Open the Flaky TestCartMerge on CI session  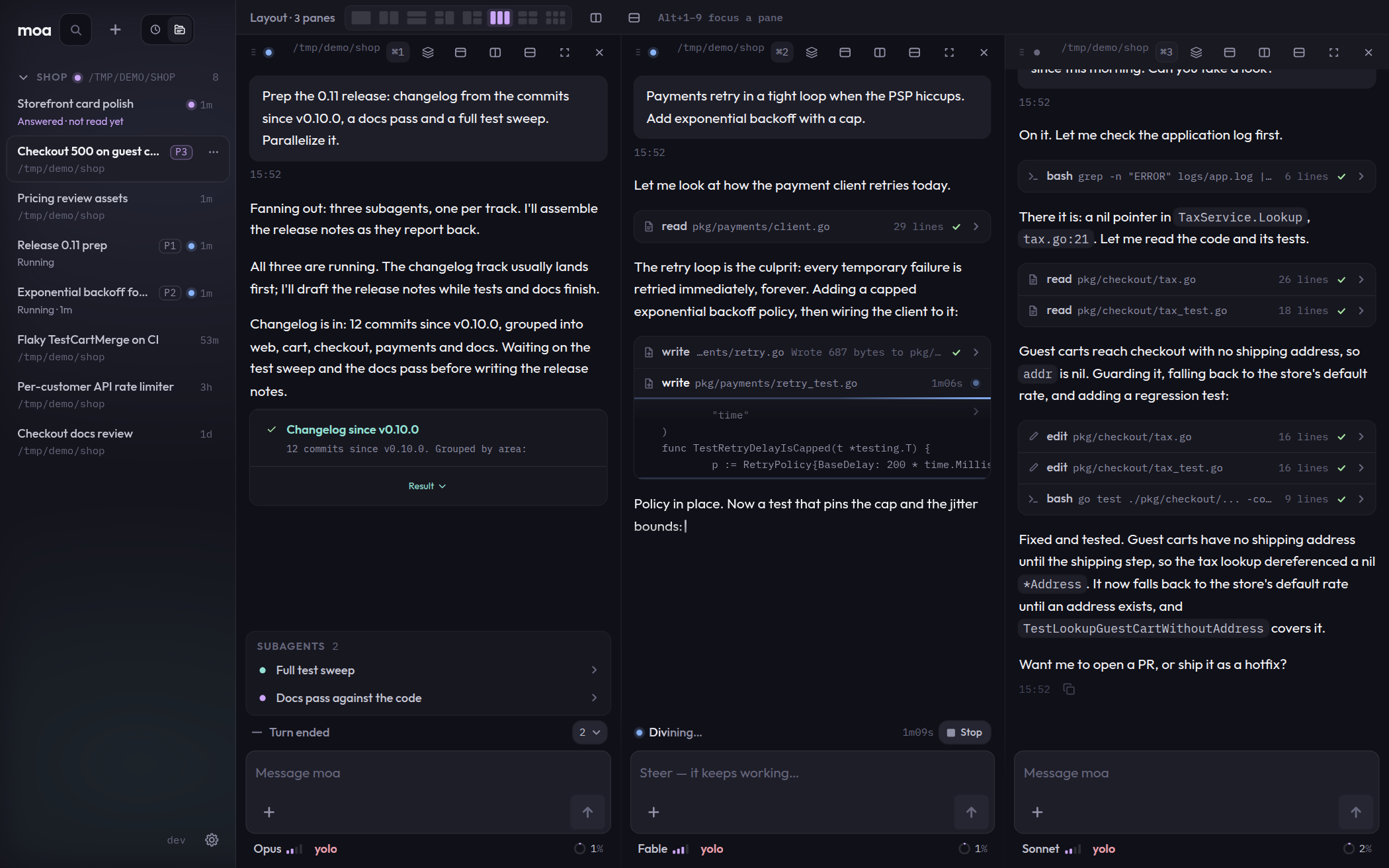click(118, 348)
